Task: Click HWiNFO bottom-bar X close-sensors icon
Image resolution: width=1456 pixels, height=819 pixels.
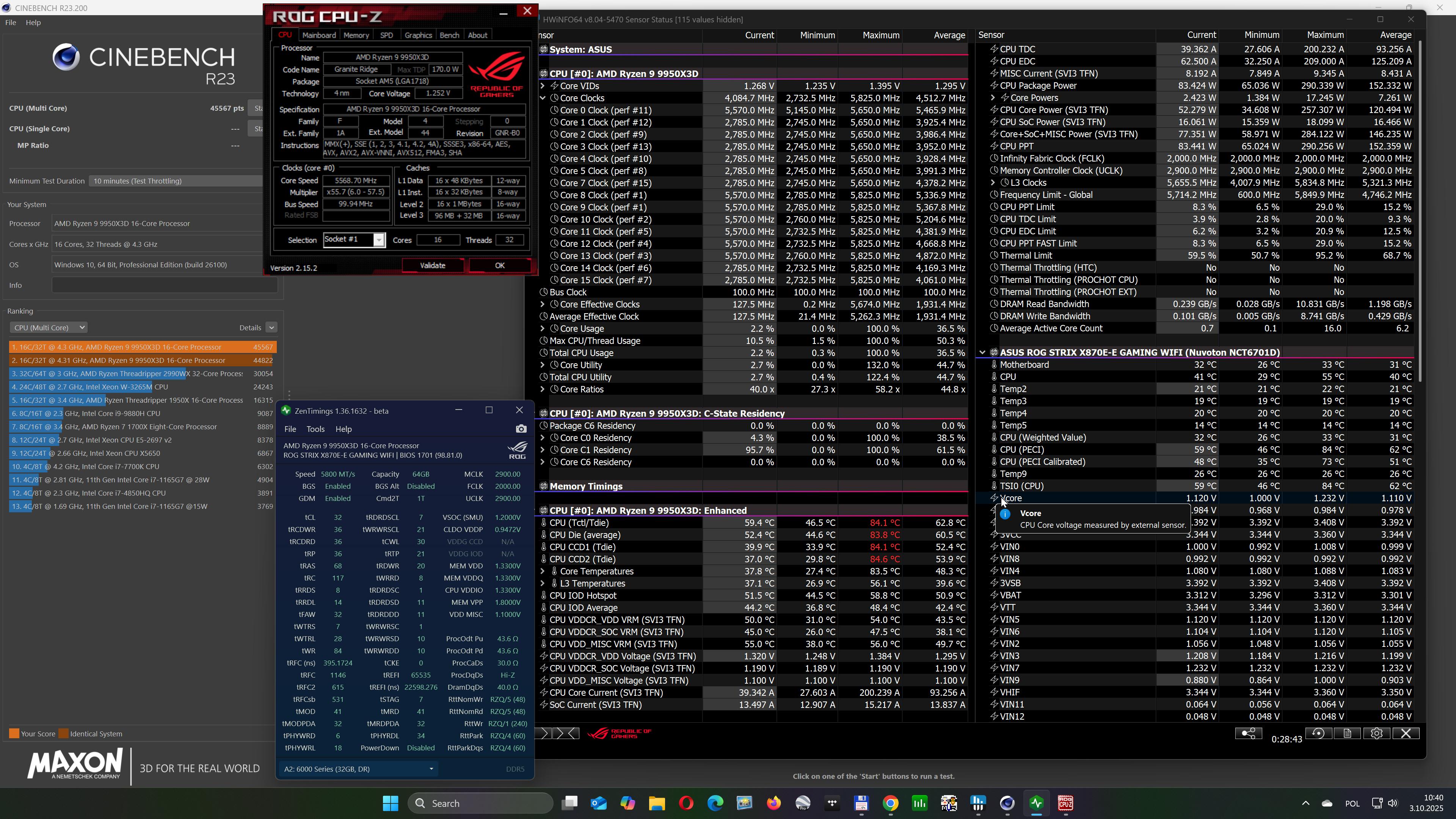Action: (x=1406, y=734)
